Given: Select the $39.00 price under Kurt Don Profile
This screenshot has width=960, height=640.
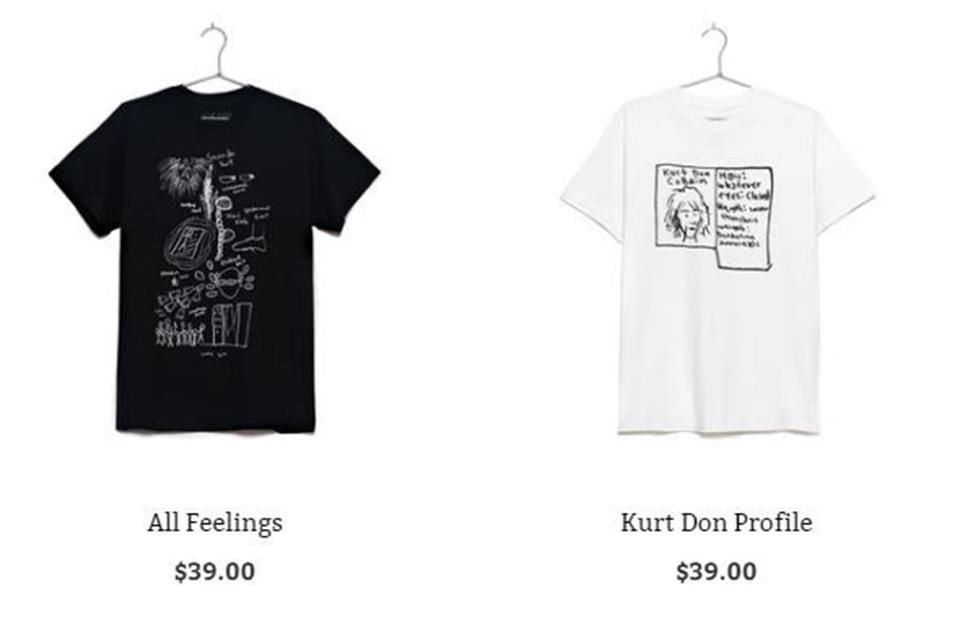Looking at the screenshot, I should pyautogui.click(x=717, y=571).
